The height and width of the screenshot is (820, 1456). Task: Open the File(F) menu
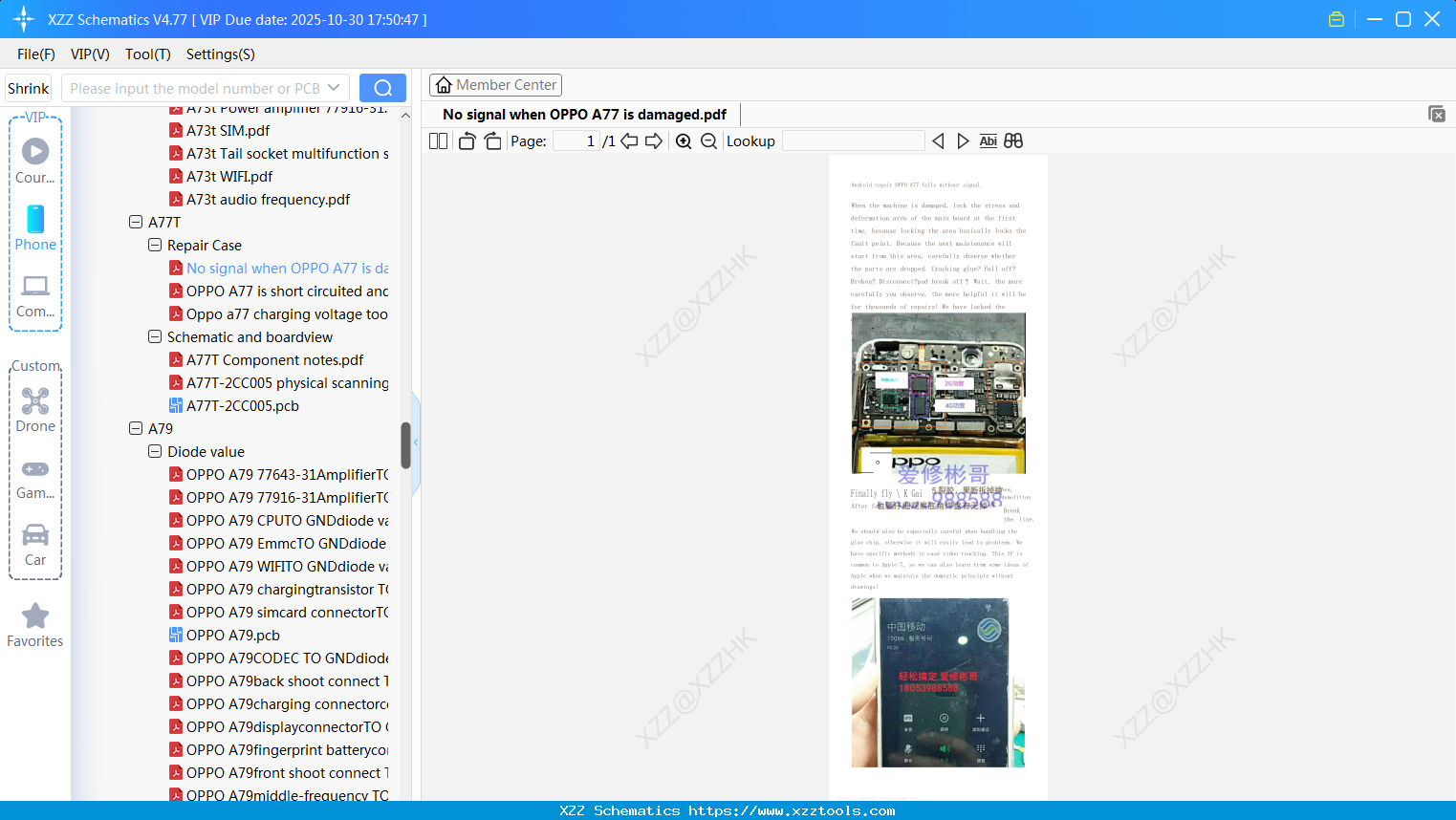(x=36, y=54)
